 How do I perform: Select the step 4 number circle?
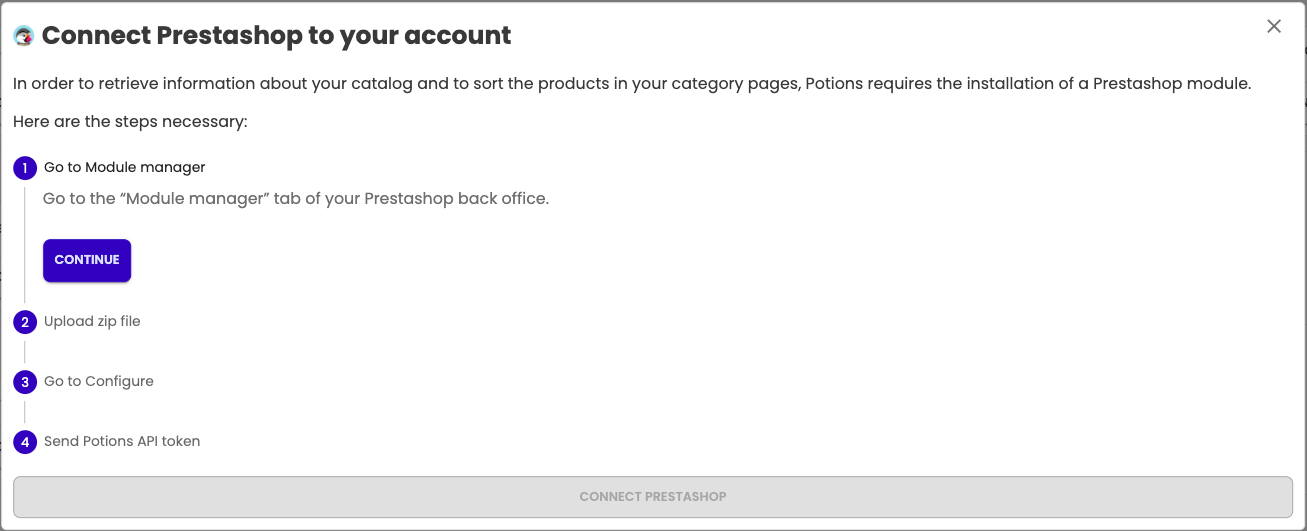[x=25, y=442]
